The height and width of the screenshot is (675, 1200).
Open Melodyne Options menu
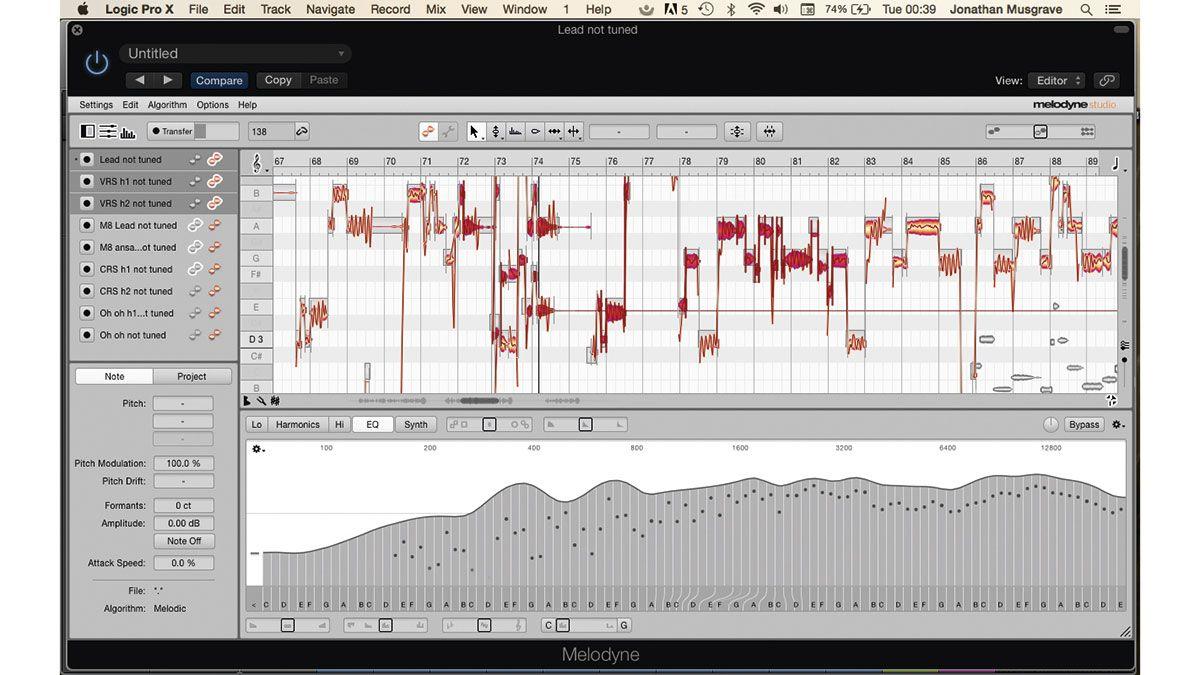[x=212, y=105]
